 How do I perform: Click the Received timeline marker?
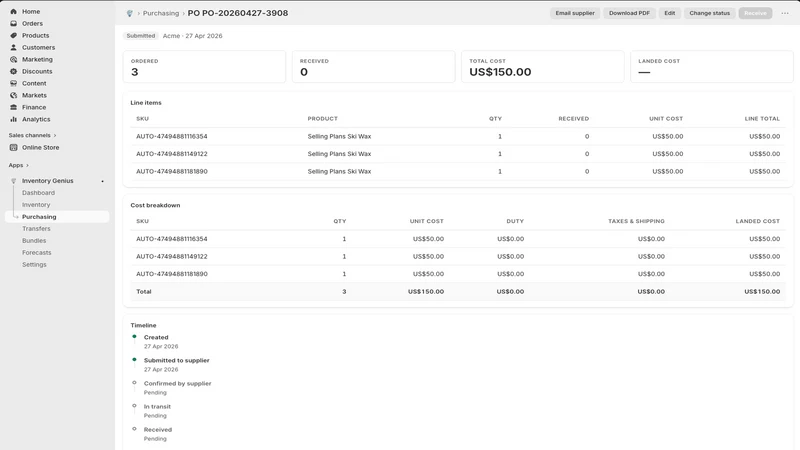pos(134,429)
